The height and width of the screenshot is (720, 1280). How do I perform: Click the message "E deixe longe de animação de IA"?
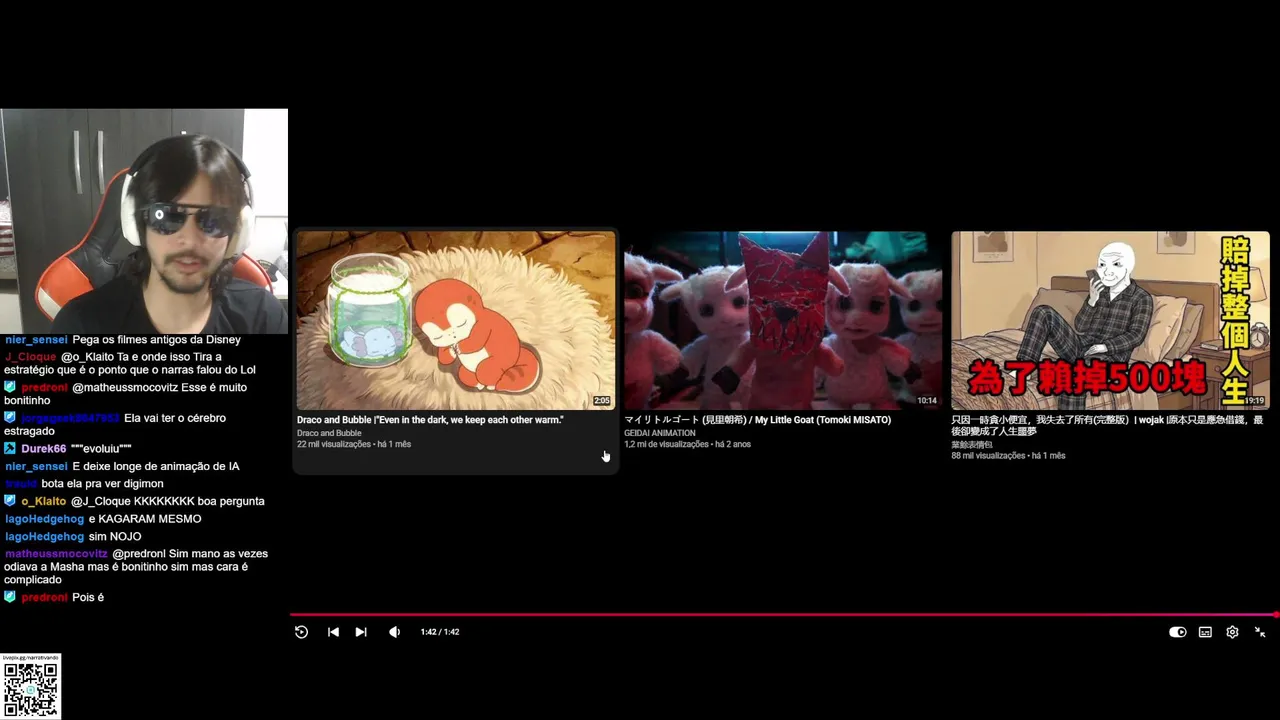[x=156, y=467]
